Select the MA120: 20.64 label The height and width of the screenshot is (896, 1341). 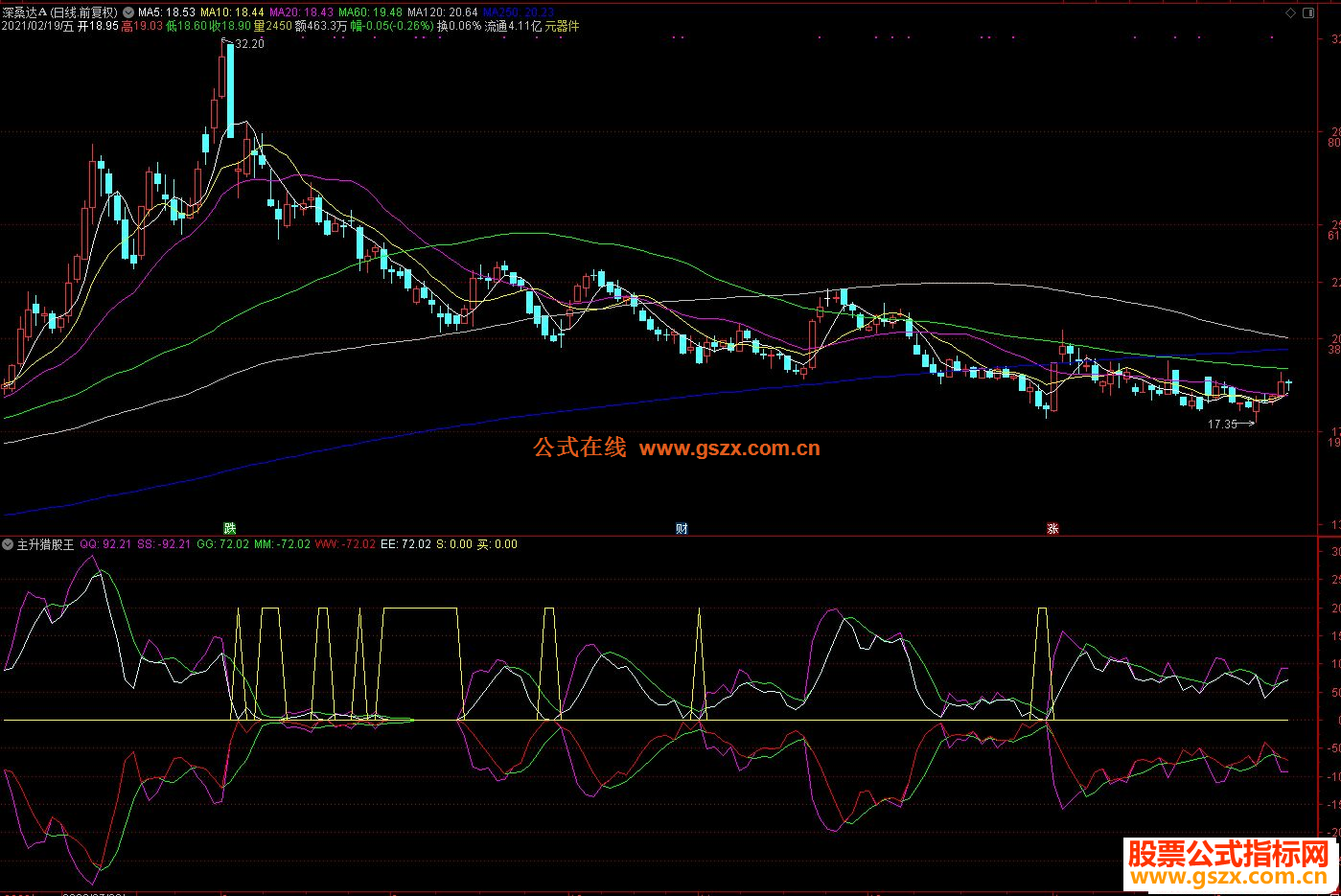(x=443, y=12)
